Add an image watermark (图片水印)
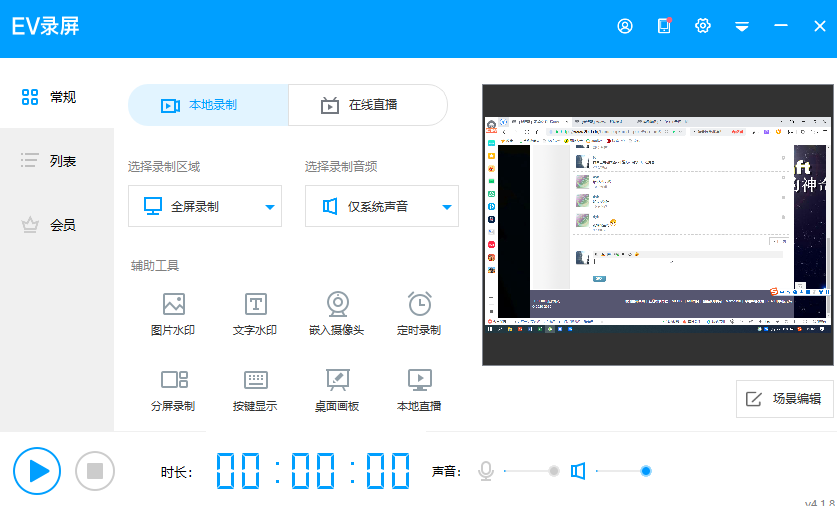Screen dimensions: 837x506 (x=173, y=314)
